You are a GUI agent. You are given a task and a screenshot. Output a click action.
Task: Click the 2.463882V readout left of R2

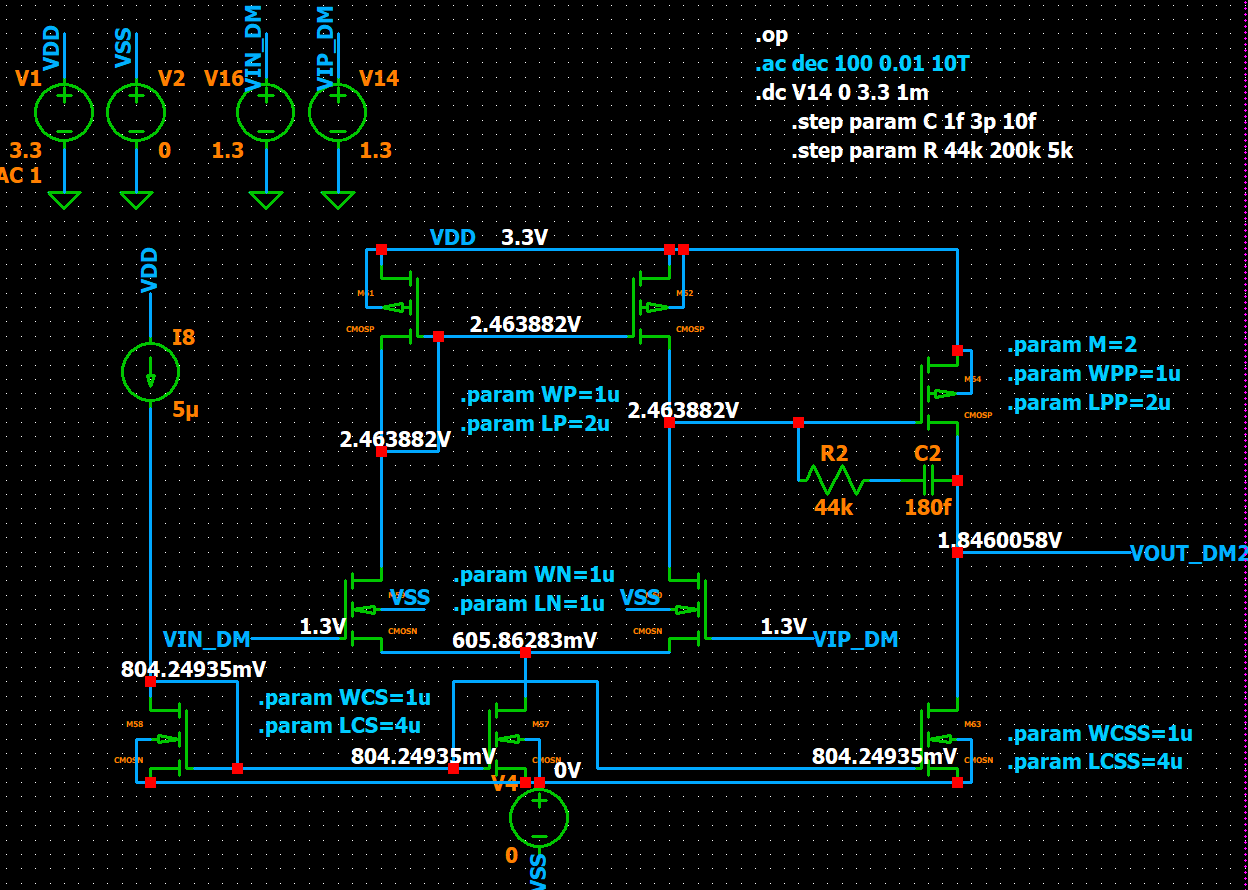[684, 410]
